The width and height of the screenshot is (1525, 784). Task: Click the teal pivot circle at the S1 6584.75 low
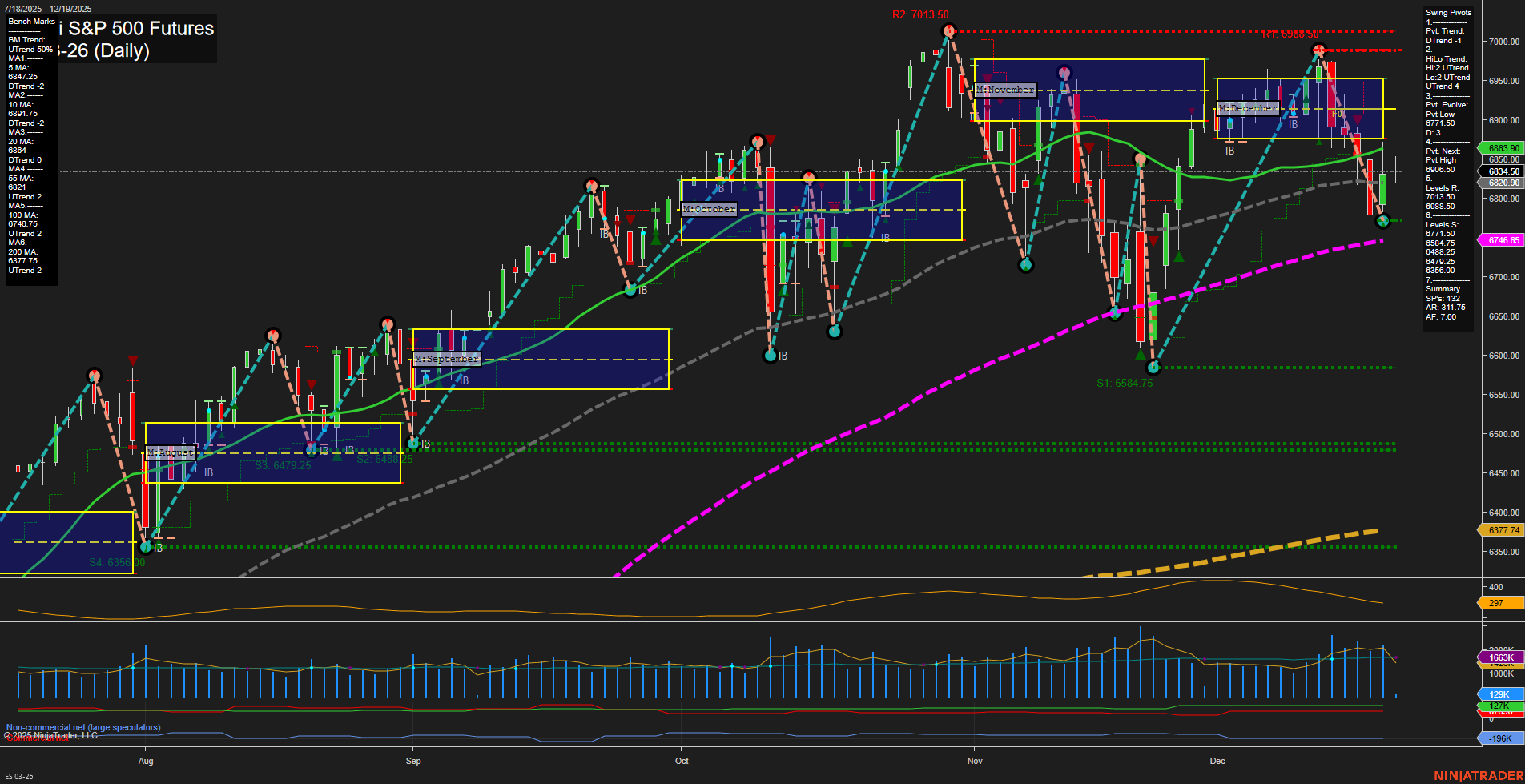[x=1153, y=367]
